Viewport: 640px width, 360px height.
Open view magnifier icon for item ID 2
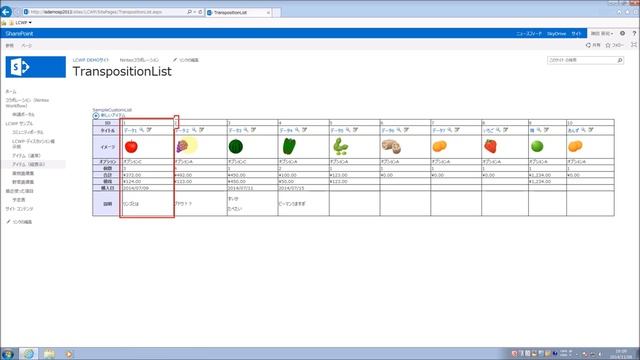194,130
